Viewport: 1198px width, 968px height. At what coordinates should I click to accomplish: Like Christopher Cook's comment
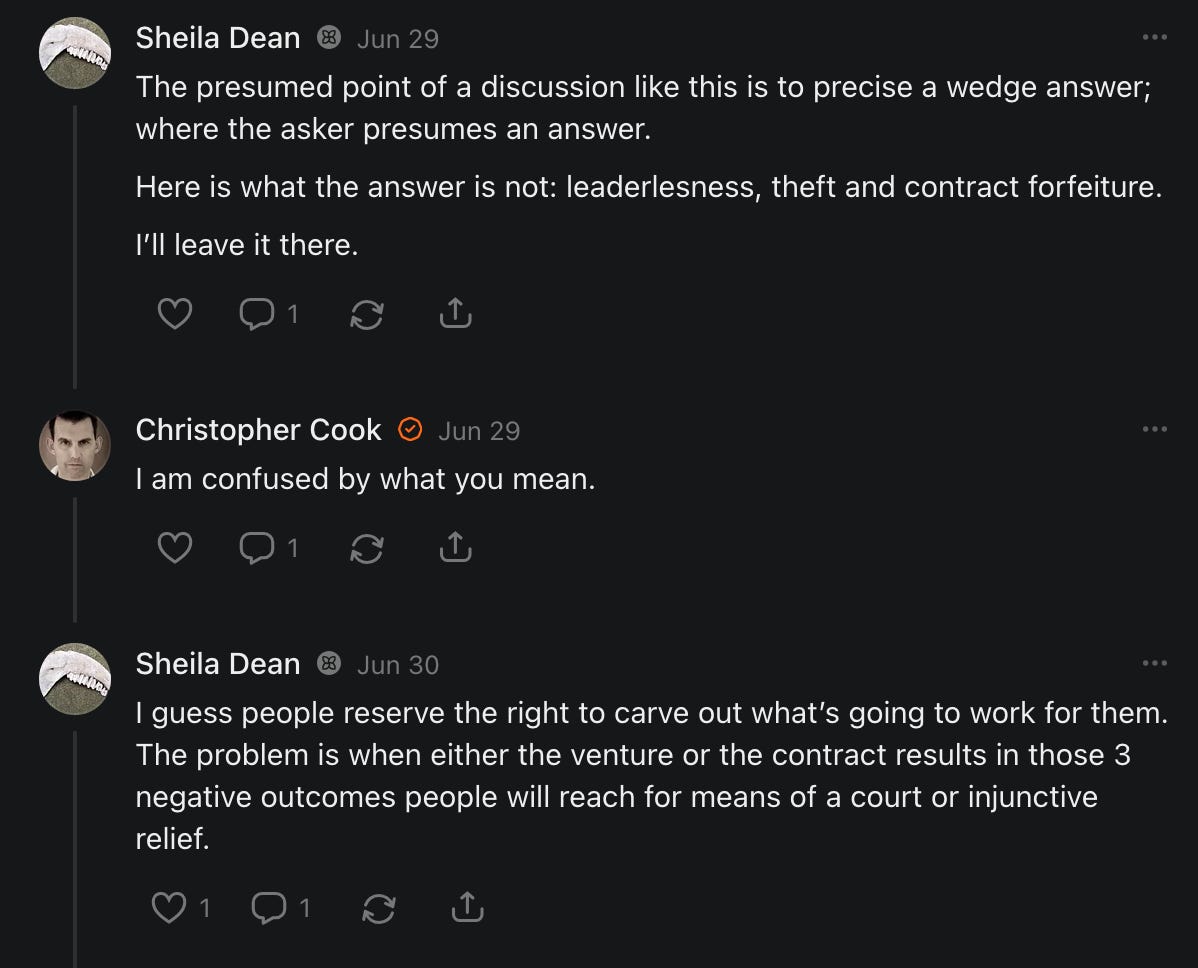(x=175, y=548)
